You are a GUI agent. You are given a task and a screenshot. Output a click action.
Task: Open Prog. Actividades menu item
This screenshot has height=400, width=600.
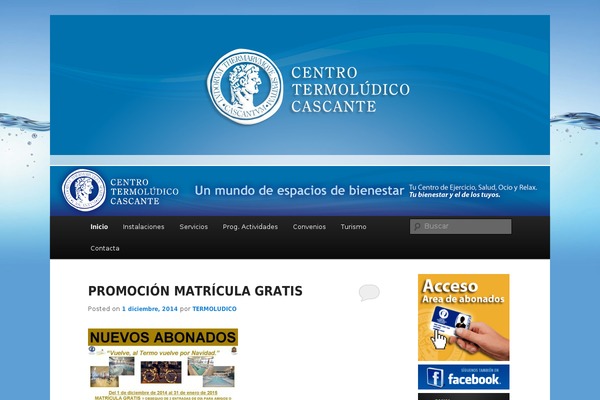click(x=250, y=227)
